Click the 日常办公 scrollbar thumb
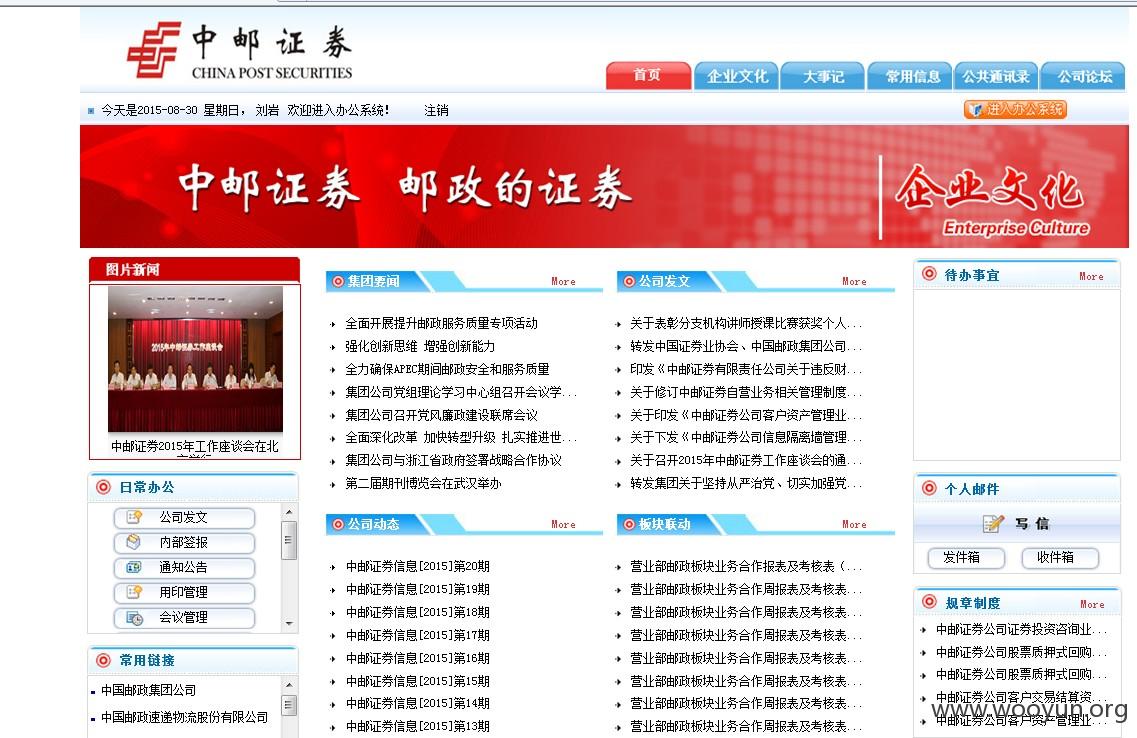Screen dimensions: 1137x738 289,539
